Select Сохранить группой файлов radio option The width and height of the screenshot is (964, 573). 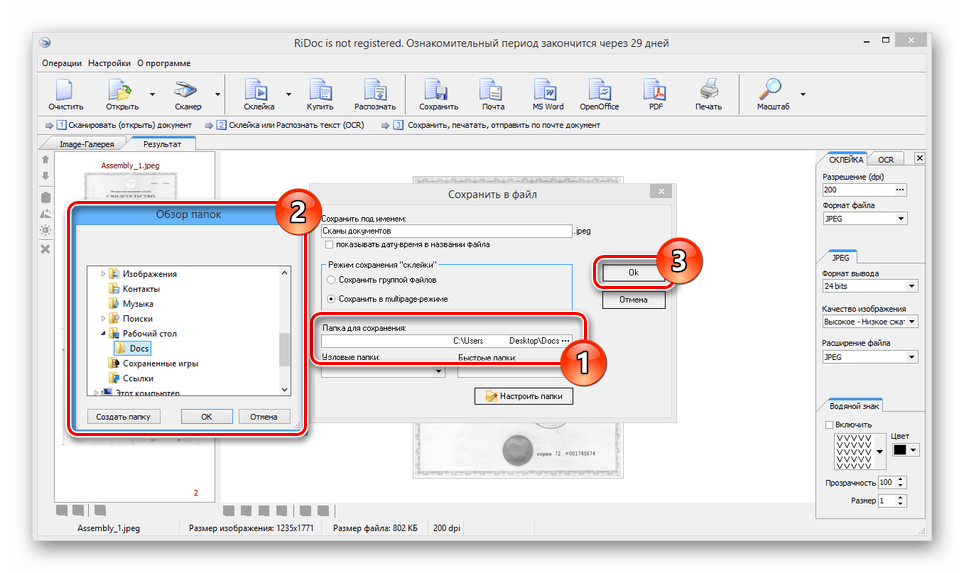pyautogui.click(x=331, y=280)
